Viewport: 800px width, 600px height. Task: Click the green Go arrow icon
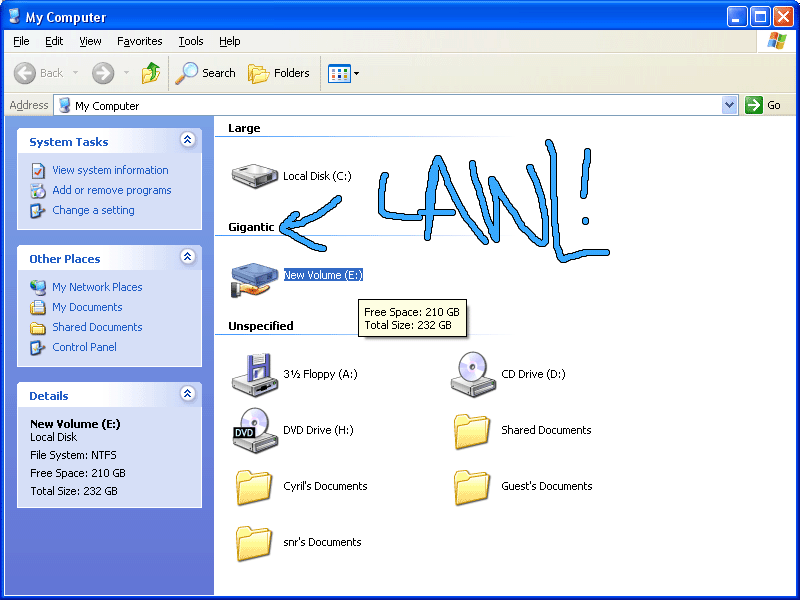pyautogui.click(x=754, y=105)
